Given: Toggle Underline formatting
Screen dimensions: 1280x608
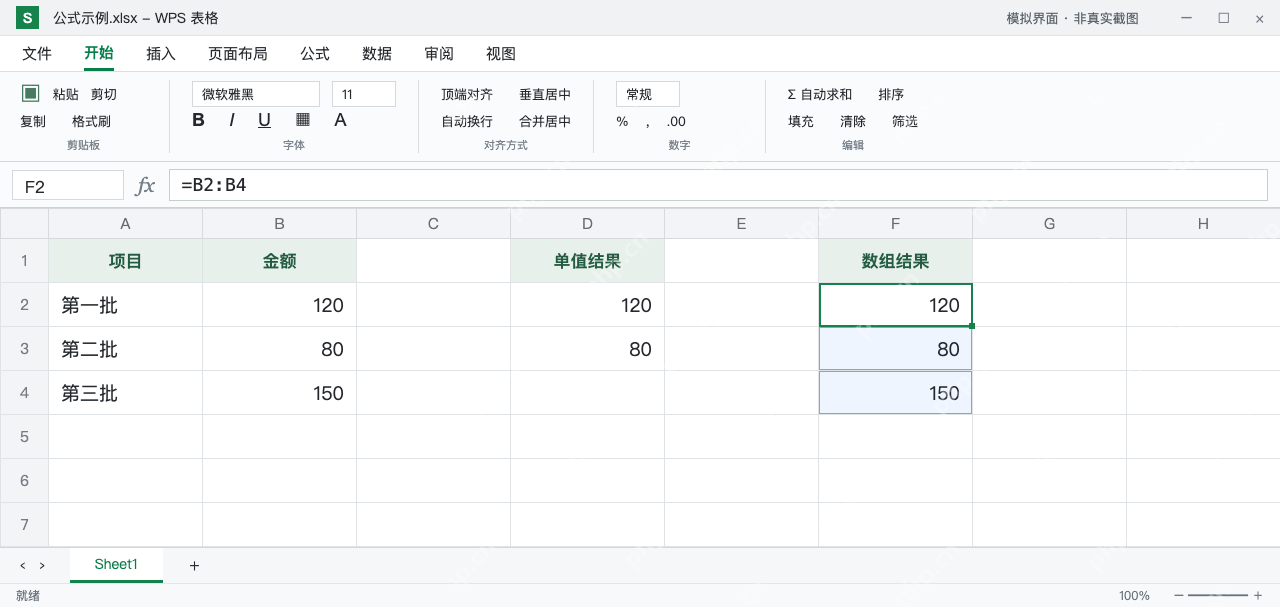Looking at the screenshot, I should tap(264, 120).
